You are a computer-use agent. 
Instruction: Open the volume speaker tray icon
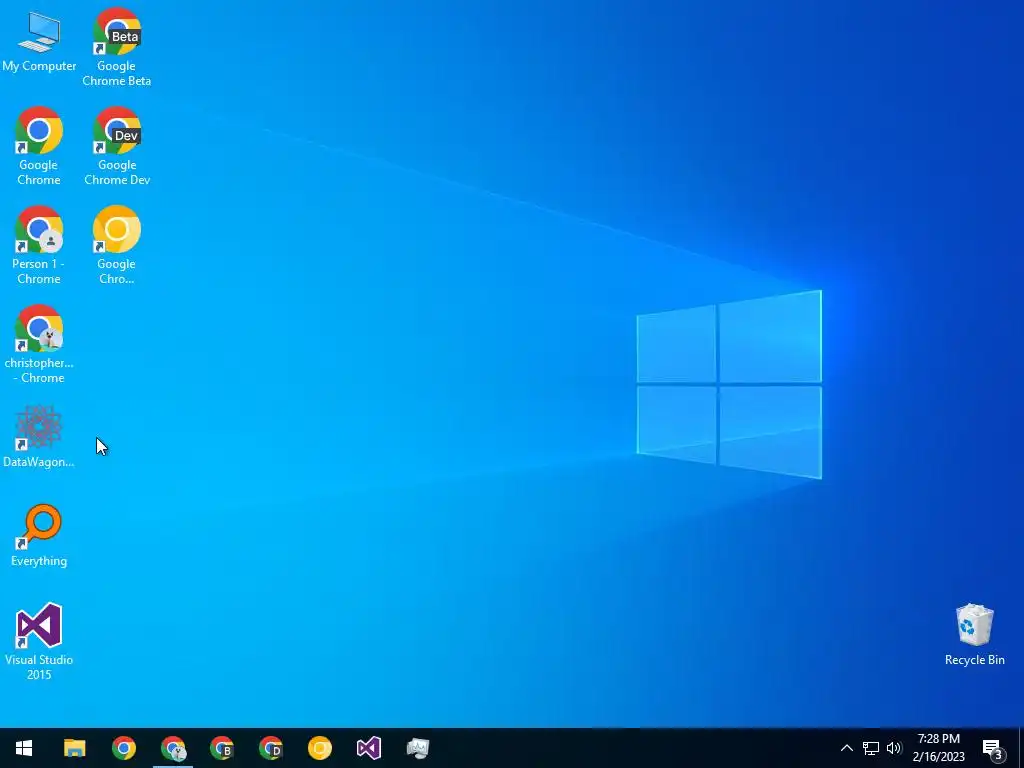coord(894,748)
